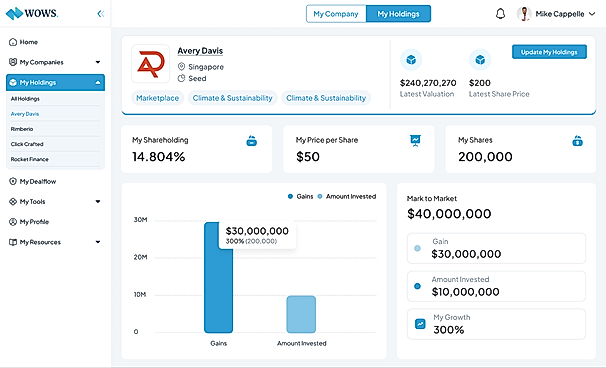
Task: Click the 14.804% shareholding value
Action: click(158, 157)
